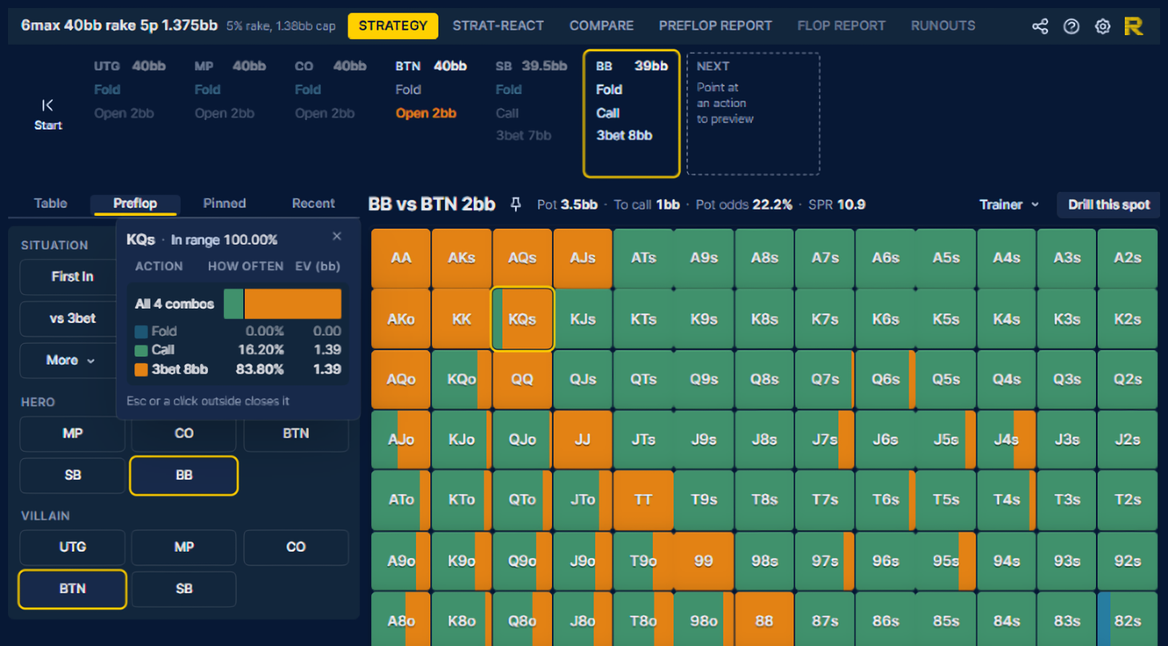Click the 82s hand cell

(x=1127, y=621)
